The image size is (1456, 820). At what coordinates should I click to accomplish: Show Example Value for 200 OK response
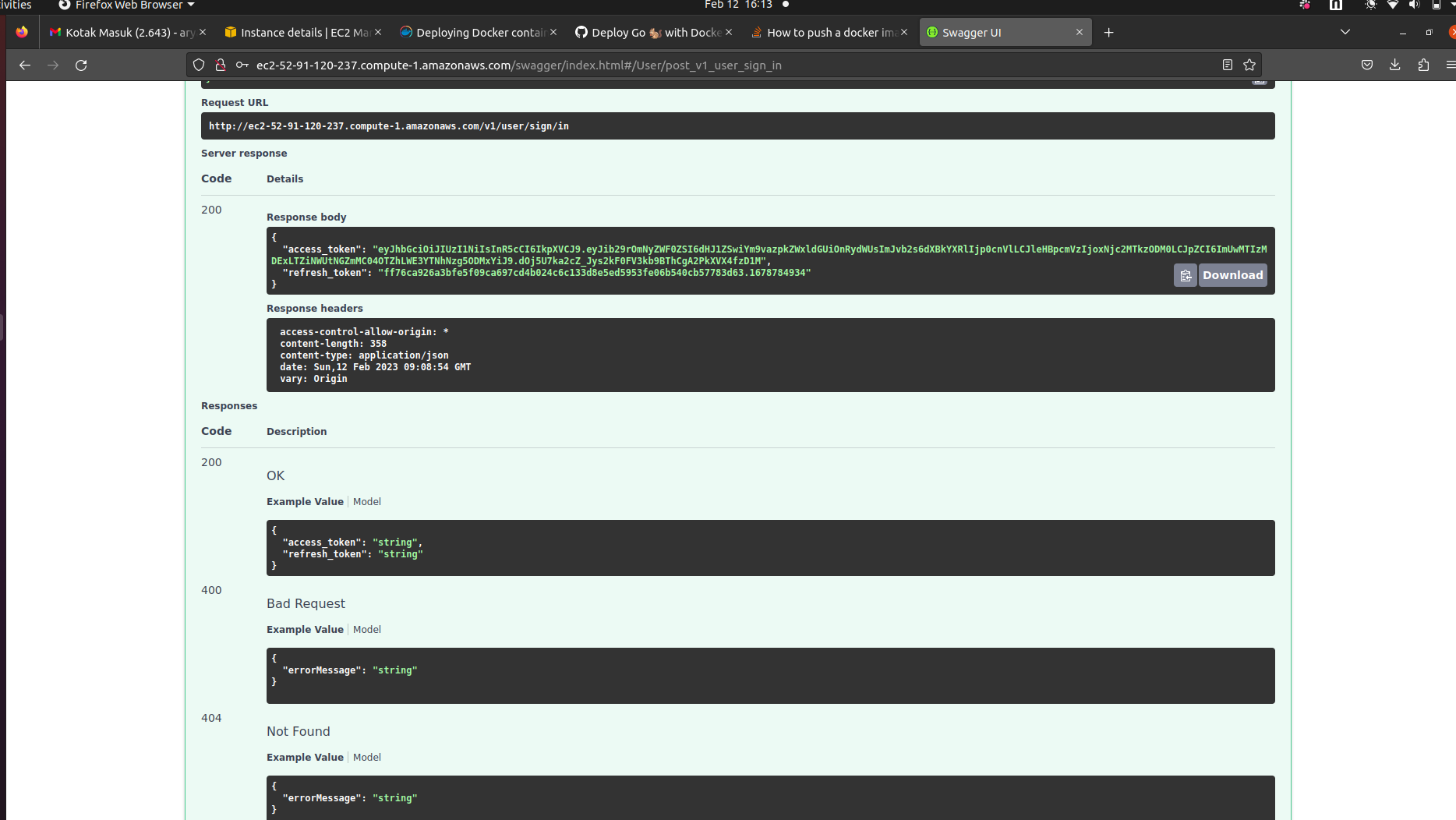(305, 502)
